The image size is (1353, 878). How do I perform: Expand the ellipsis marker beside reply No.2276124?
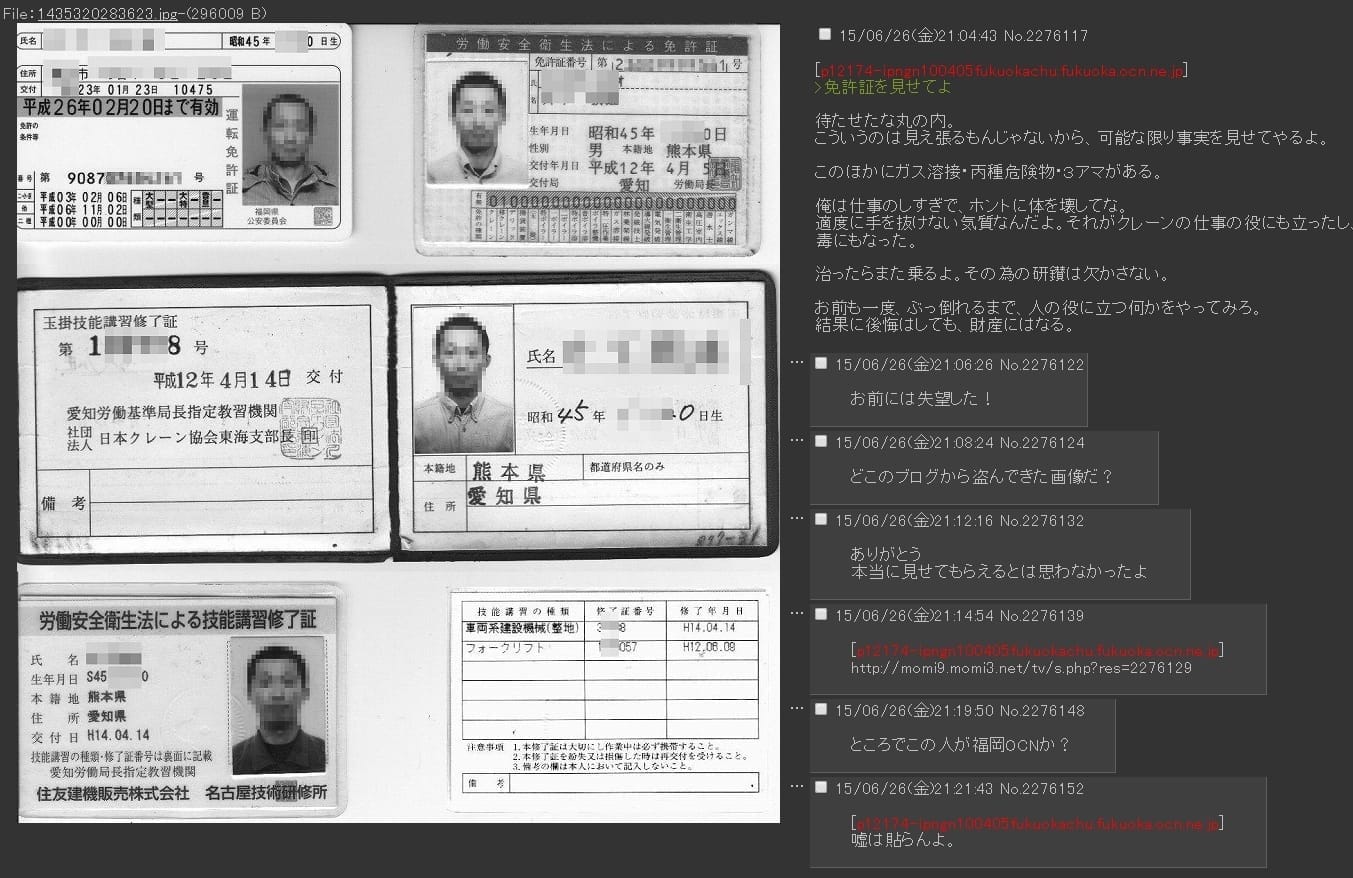(x=797, y=439)
